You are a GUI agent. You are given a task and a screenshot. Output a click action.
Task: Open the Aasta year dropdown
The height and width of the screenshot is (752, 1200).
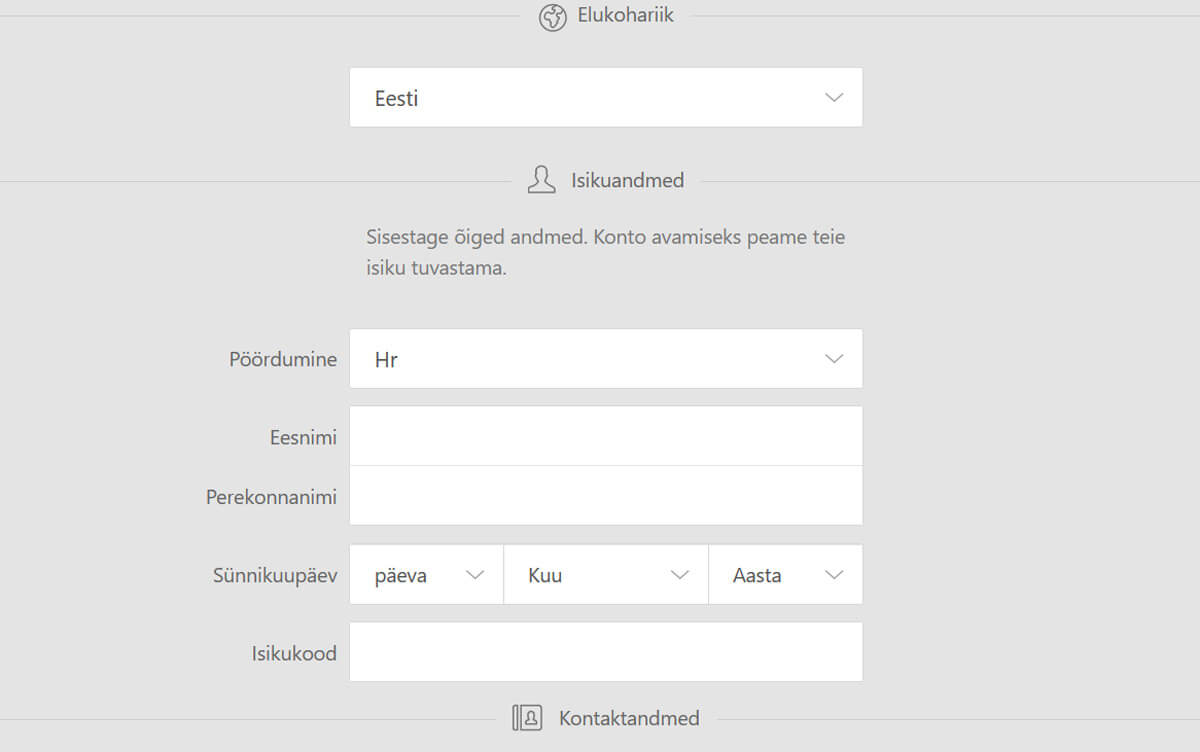click(785, 575)
